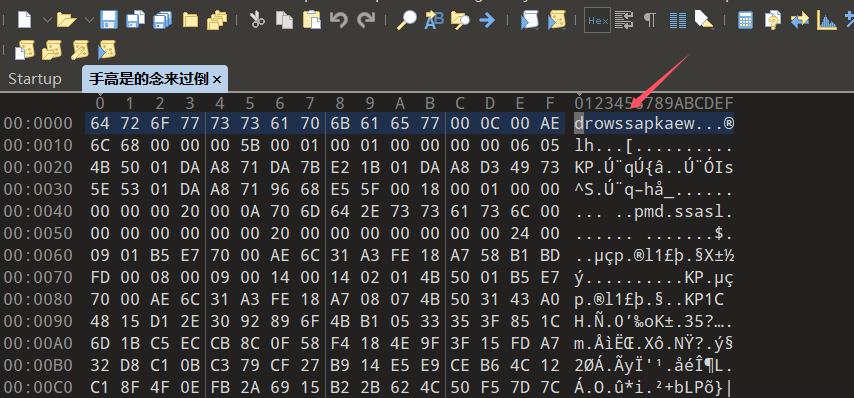Click hex byte AE ending row 00:0000
The width and height of the screenshot is (854, 398).
(550, 124)
